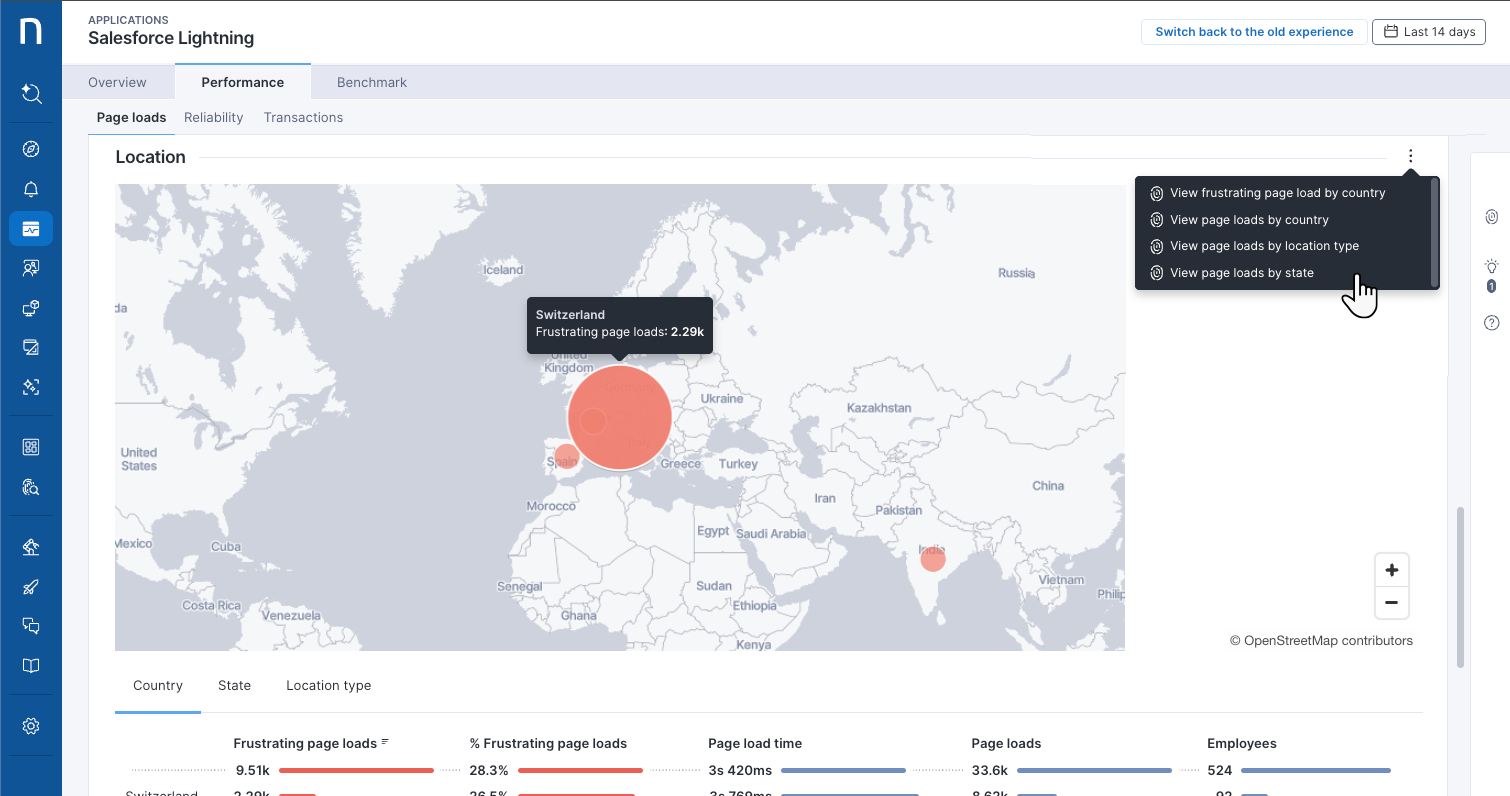
Task: Open settings gear in left sidebar
Action: tap(31, 726)
